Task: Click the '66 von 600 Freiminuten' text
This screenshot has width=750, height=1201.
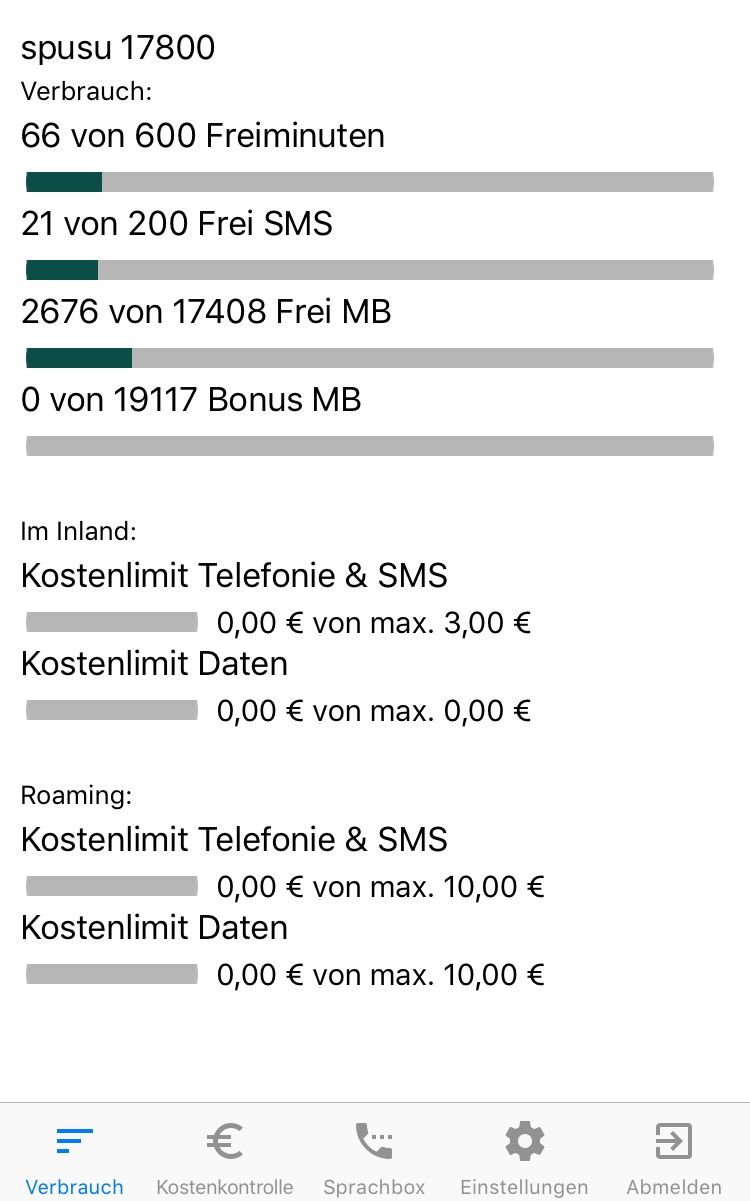Action: coord(203,136)
